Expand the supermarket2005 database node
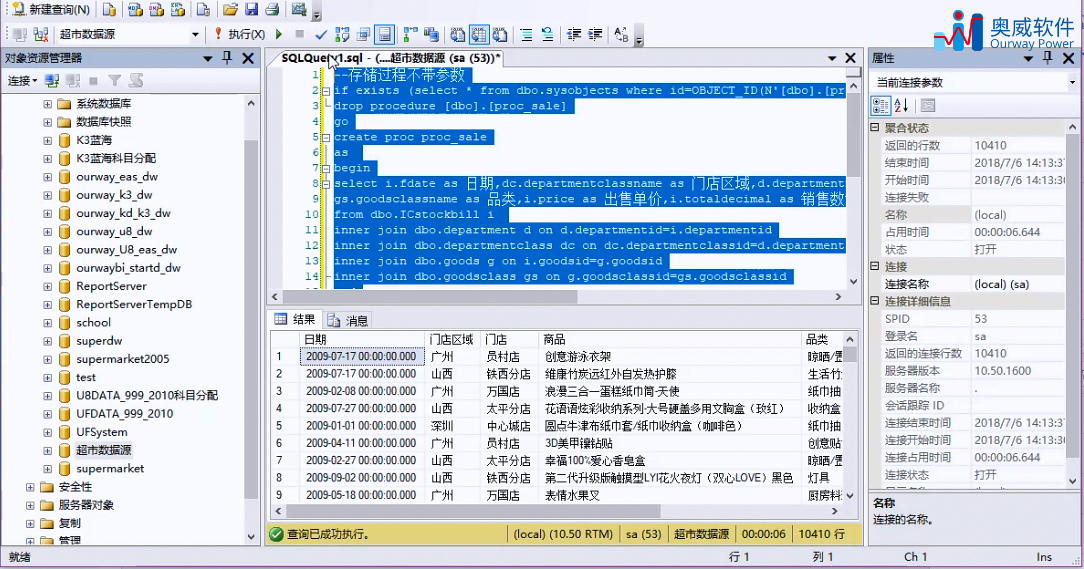 coord(47,360)
